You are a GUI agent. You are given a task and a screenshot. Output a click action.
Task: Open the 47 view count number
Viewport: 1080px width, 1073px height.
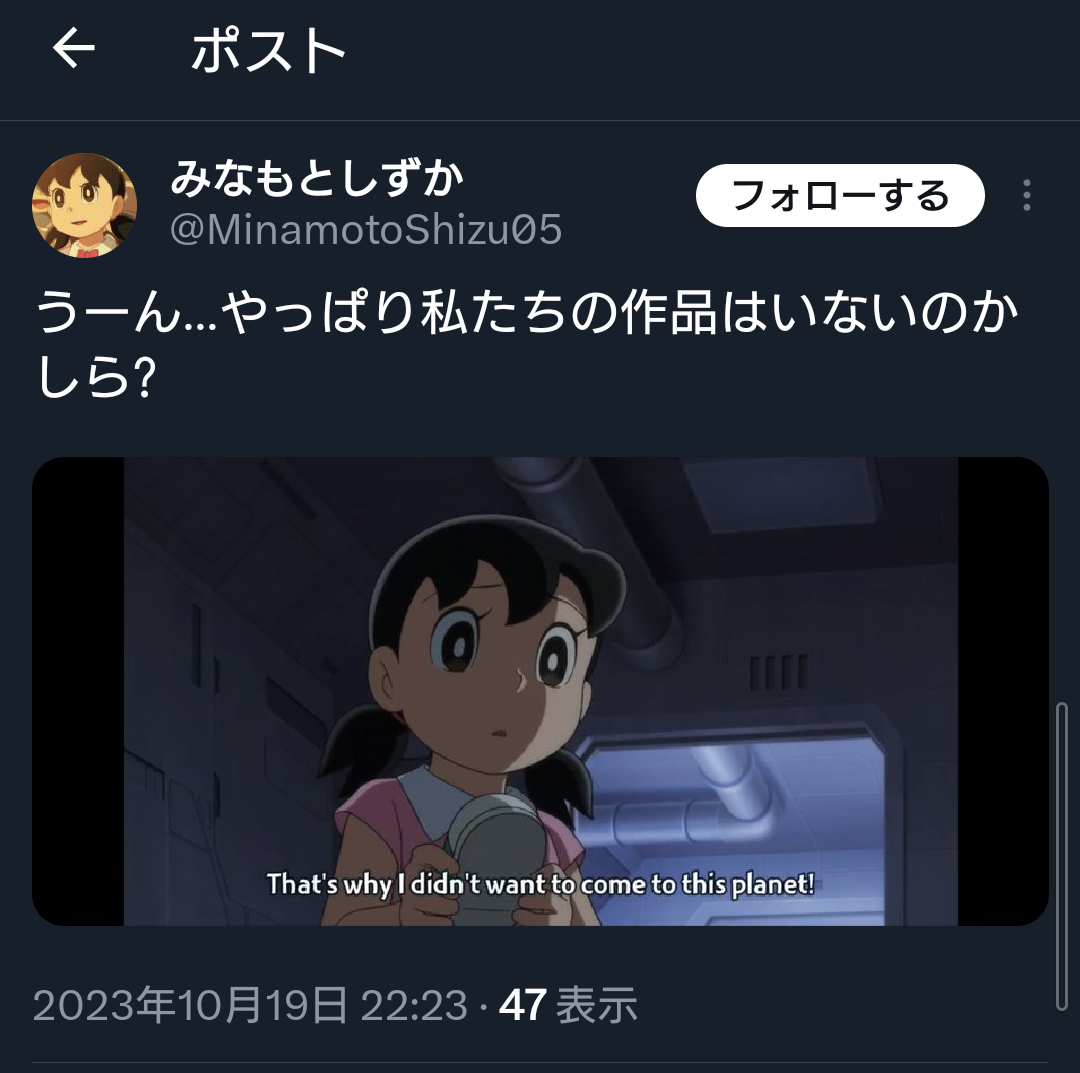[x=523, y=1005]
